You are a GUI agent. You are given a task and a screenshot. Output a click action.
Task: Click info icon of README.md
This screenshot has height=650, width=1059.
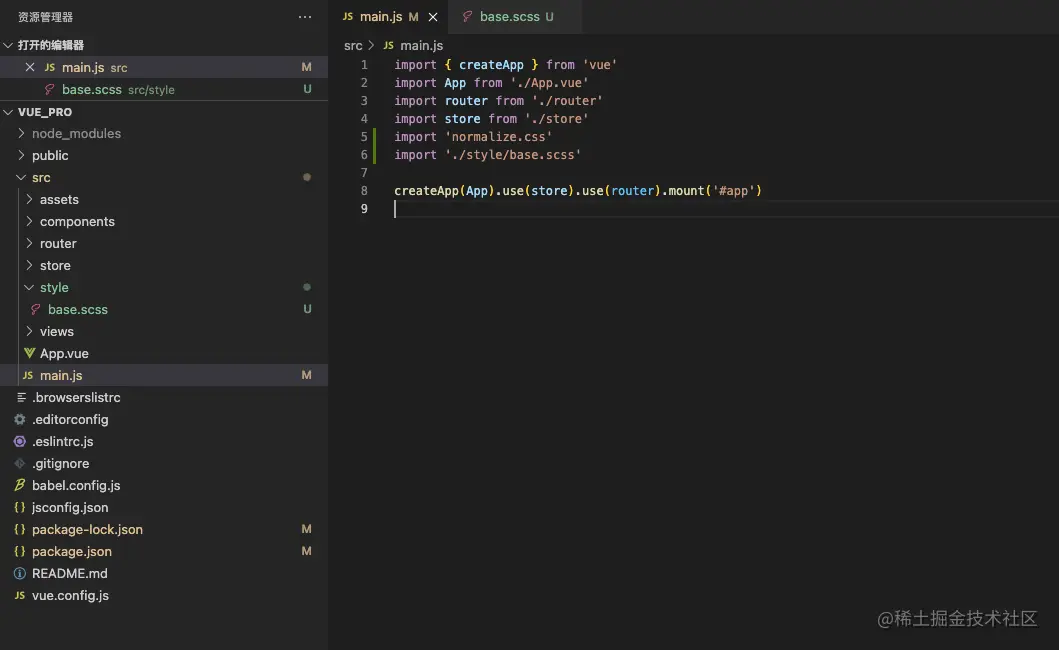point(20,574)
